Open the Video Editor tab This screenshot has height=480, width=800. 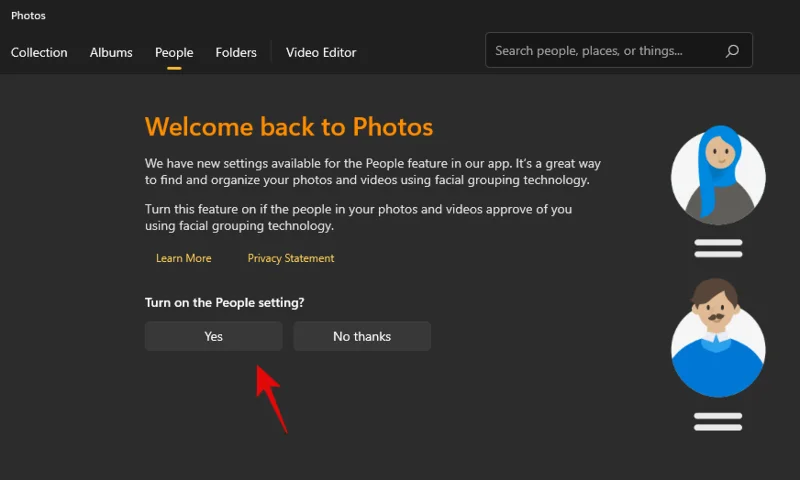321,53
